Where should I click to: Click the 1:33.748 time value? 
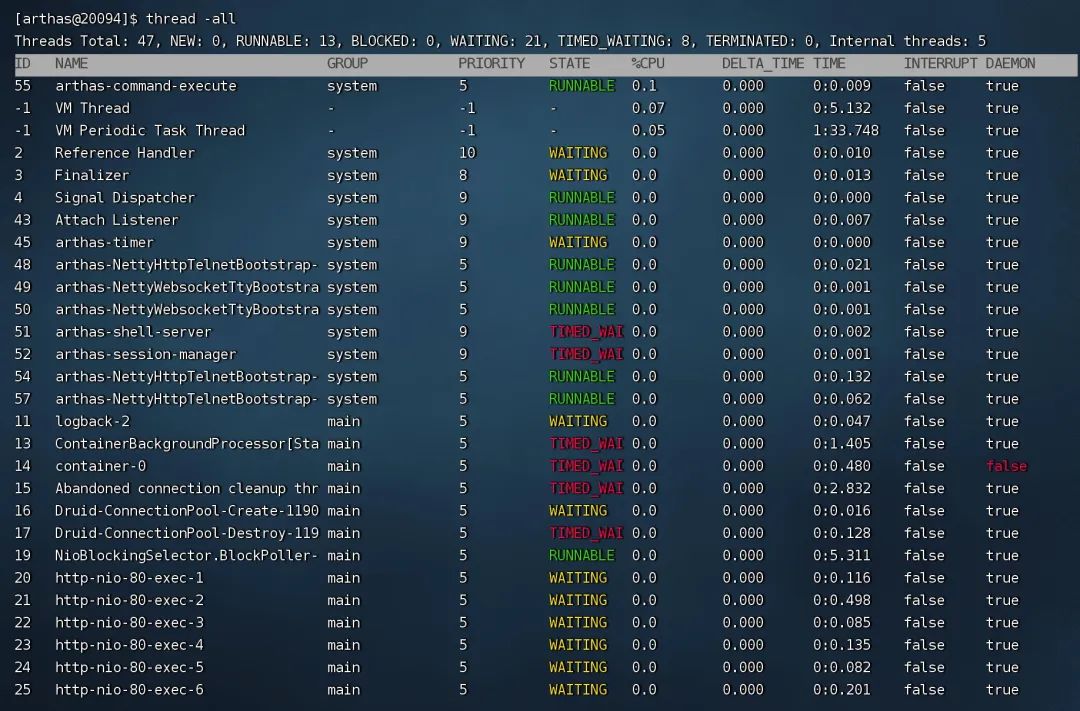pyautogui.click(x=845, y=131)
